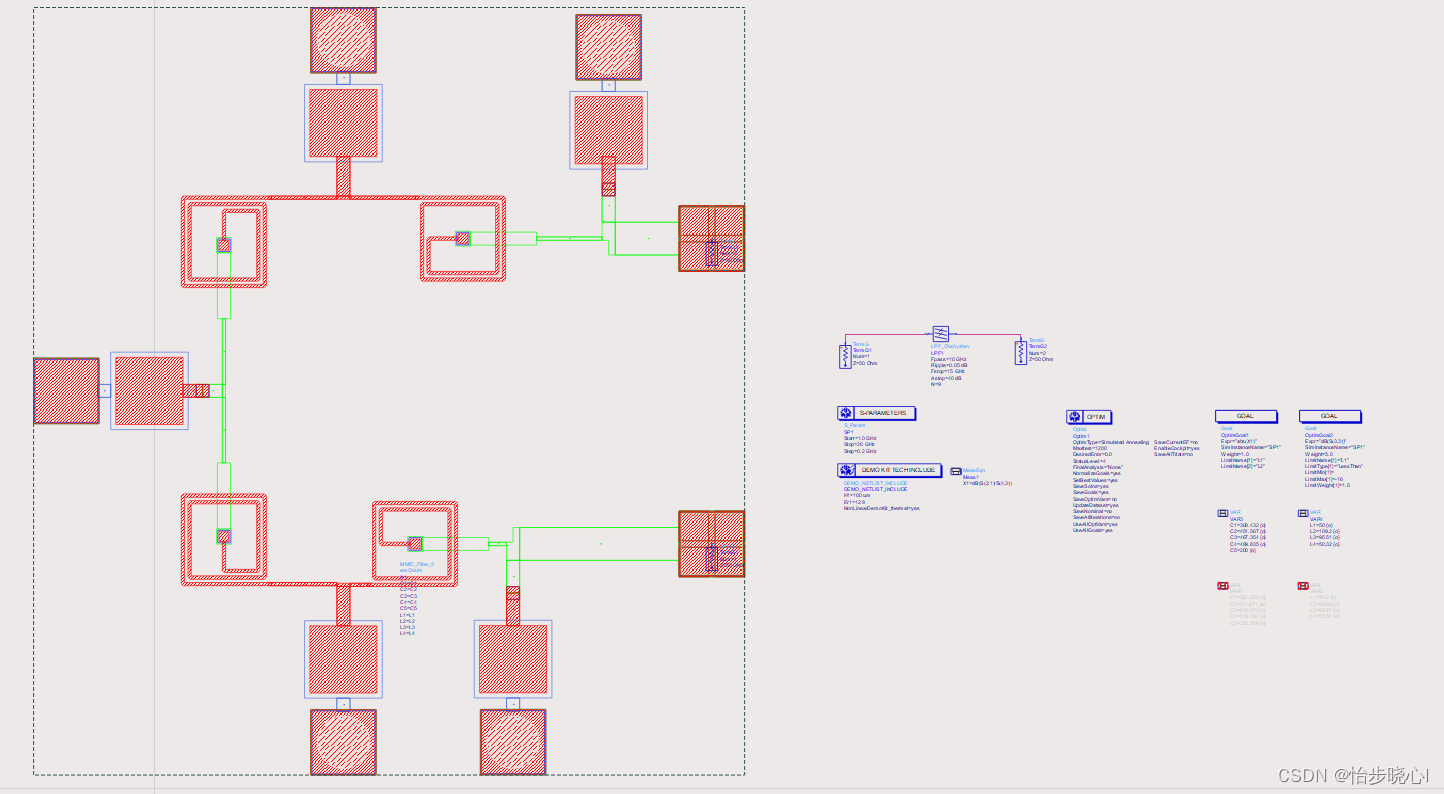
Task: Select the LPF Chebyshev filter symbol
Action: [941, 334]
